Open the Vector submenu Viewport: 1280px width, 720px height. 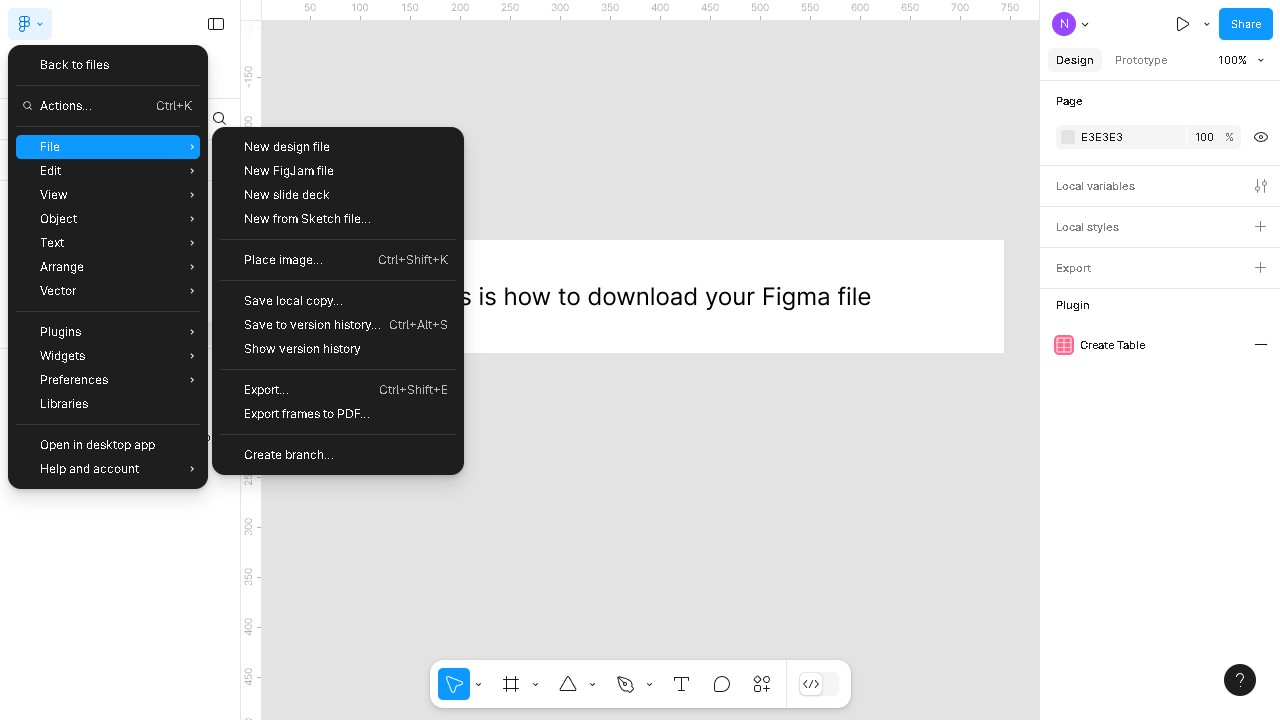pyautogui.click(x=108, y=291)
